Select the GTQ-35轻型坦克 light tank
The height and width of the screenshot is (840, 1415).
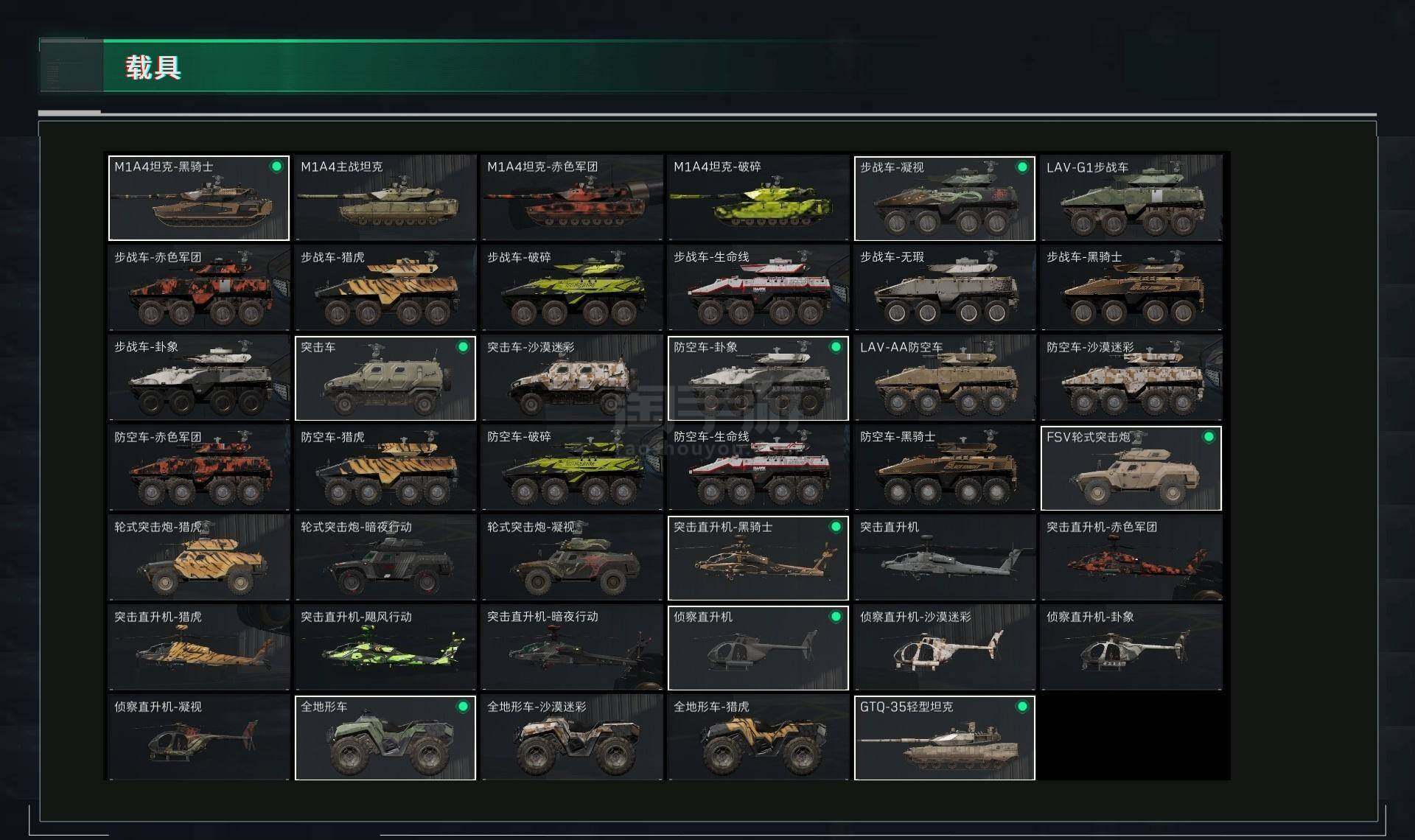[945, 738]
